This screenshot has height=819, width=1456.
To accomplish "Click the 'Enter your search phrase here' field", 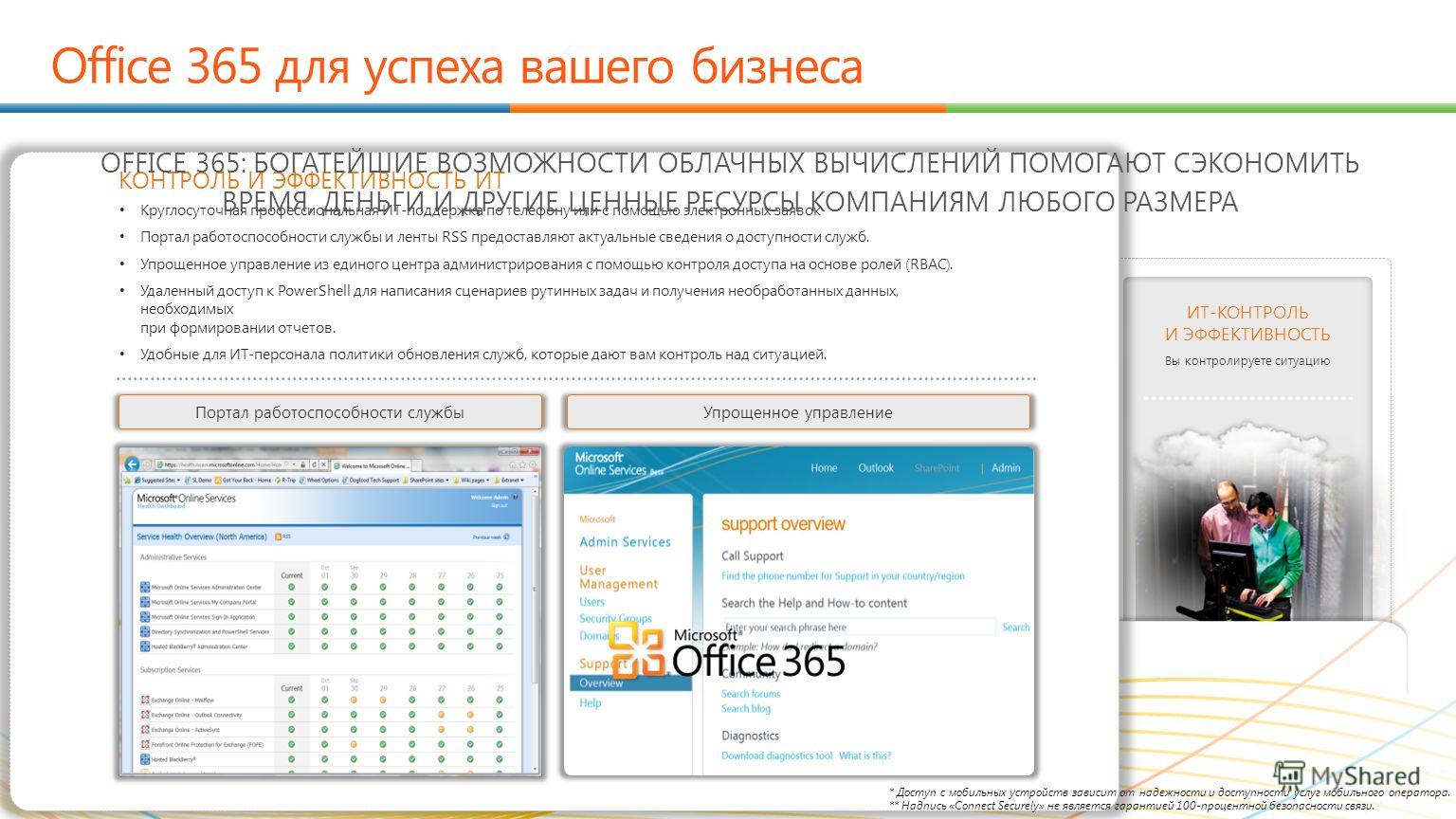I will click(860, 628).
